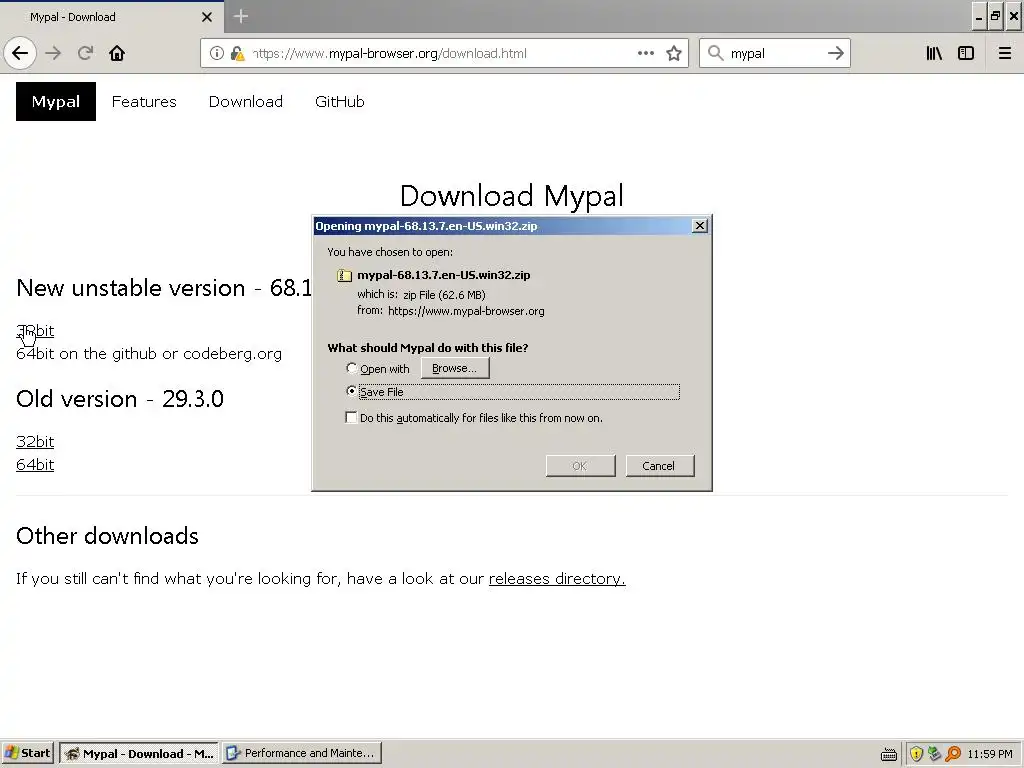Click the orange magnifier tray icon
1024x768 pixels.
(x=953, y=754)
